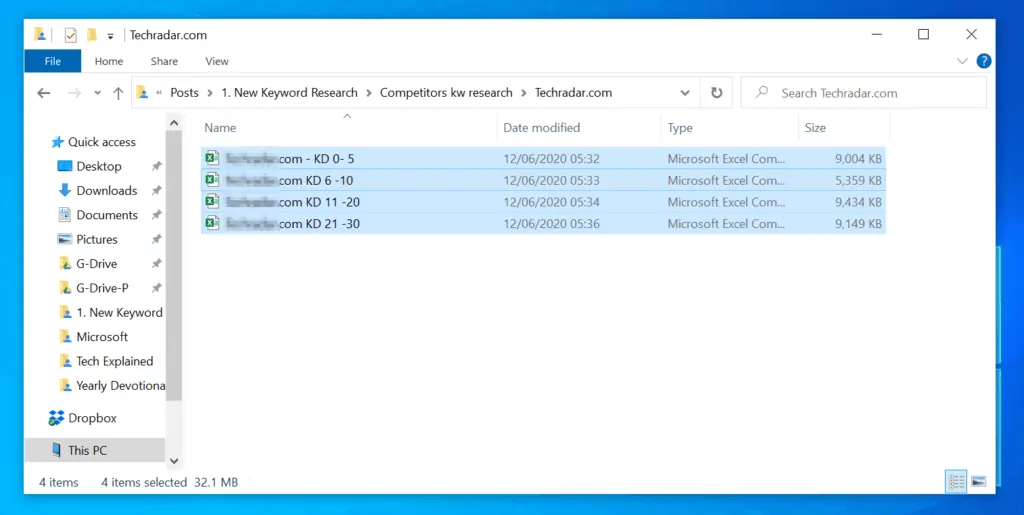This screenshot has width=1024, height=515.
Task: Click Excel icon of KD 6 -10 file
Action: 212,180
